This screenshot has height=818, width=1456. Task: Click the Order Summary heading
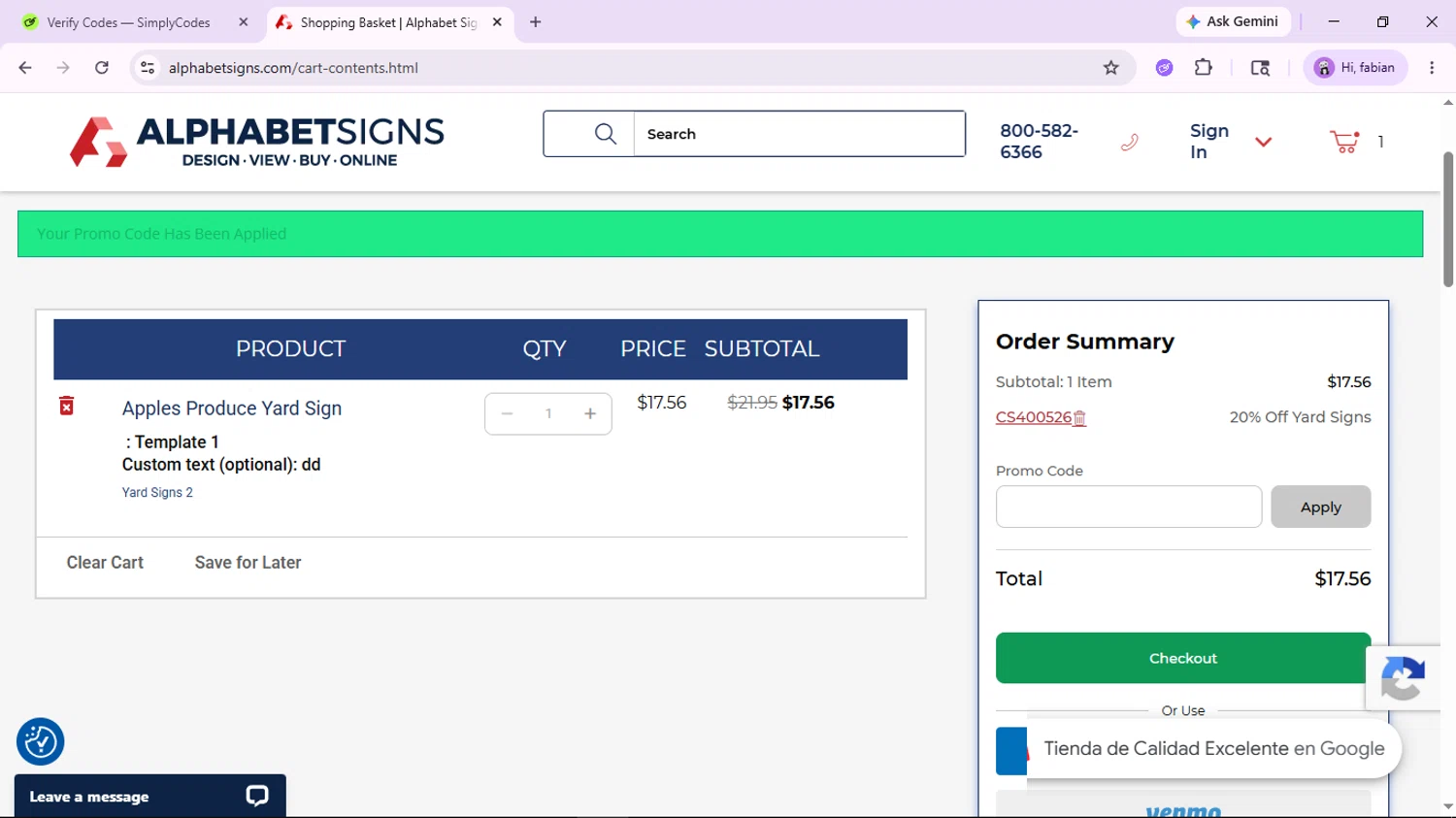coord(1085,342)
